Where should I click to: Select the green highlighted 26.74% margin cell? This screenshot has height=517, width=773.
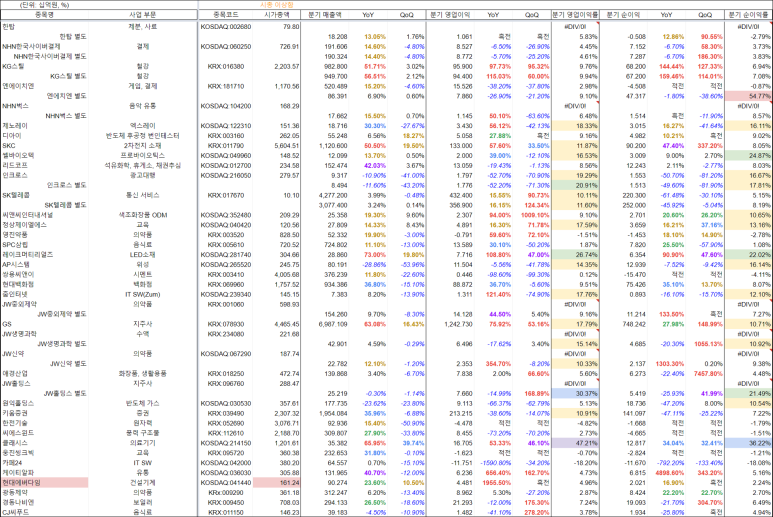pyautogui.click(x=575, y=255)
